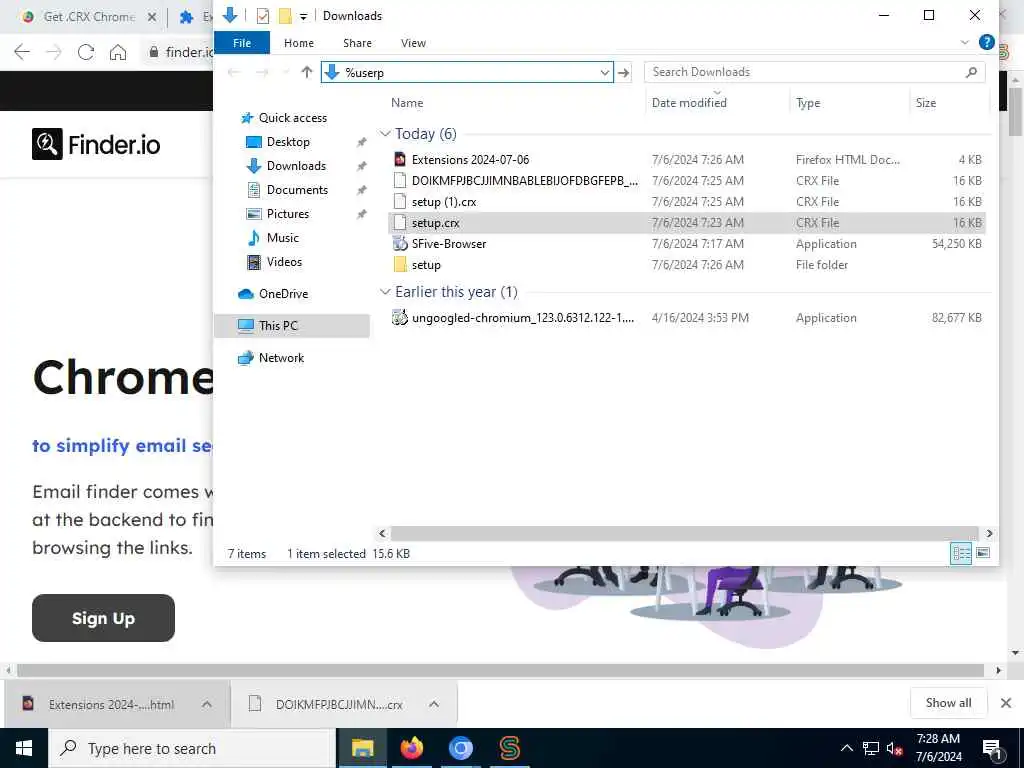Click the Sign Up button
Screen dimensions: 1024x768
point(103,618)
